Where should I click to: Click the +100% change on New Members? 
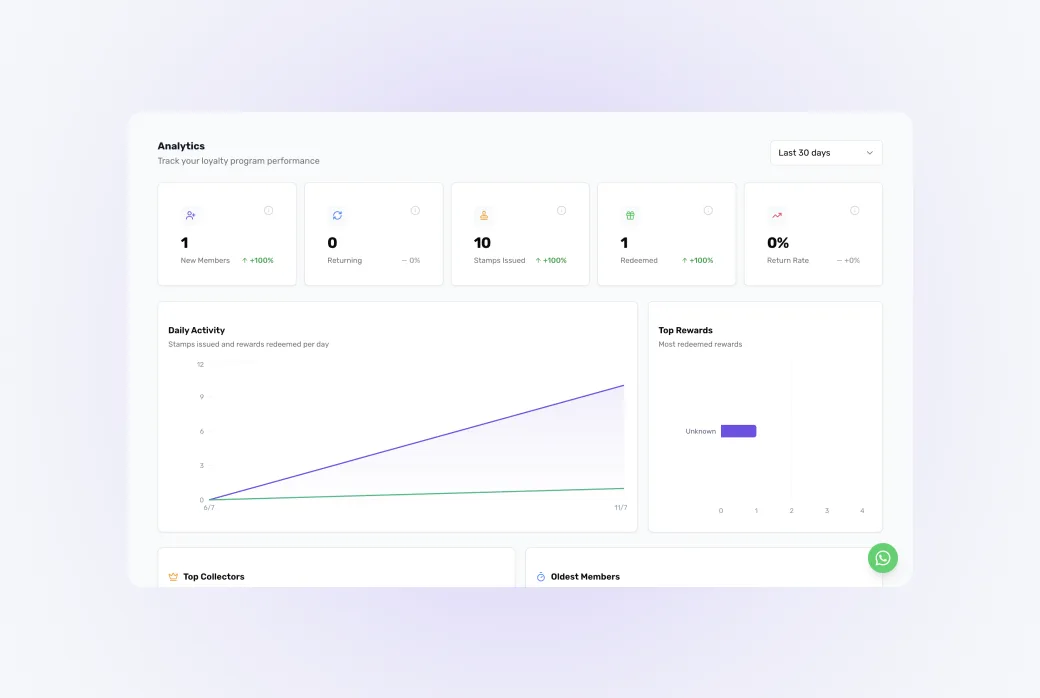257,261
